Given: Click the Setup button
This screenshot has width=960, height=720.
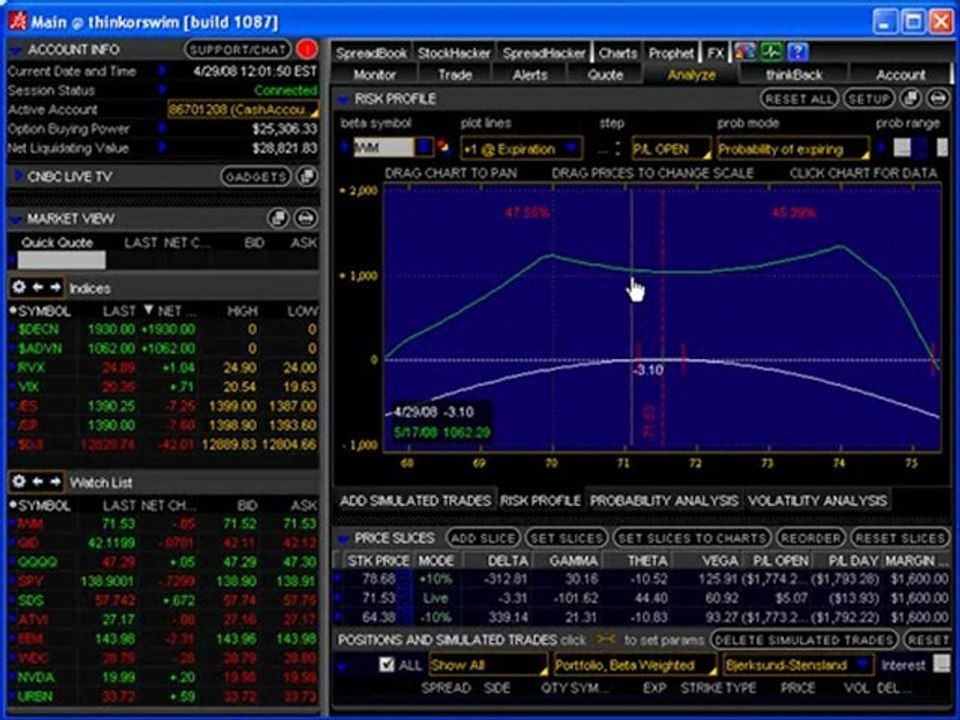Looking at the screenshot, I should (869, 99).
